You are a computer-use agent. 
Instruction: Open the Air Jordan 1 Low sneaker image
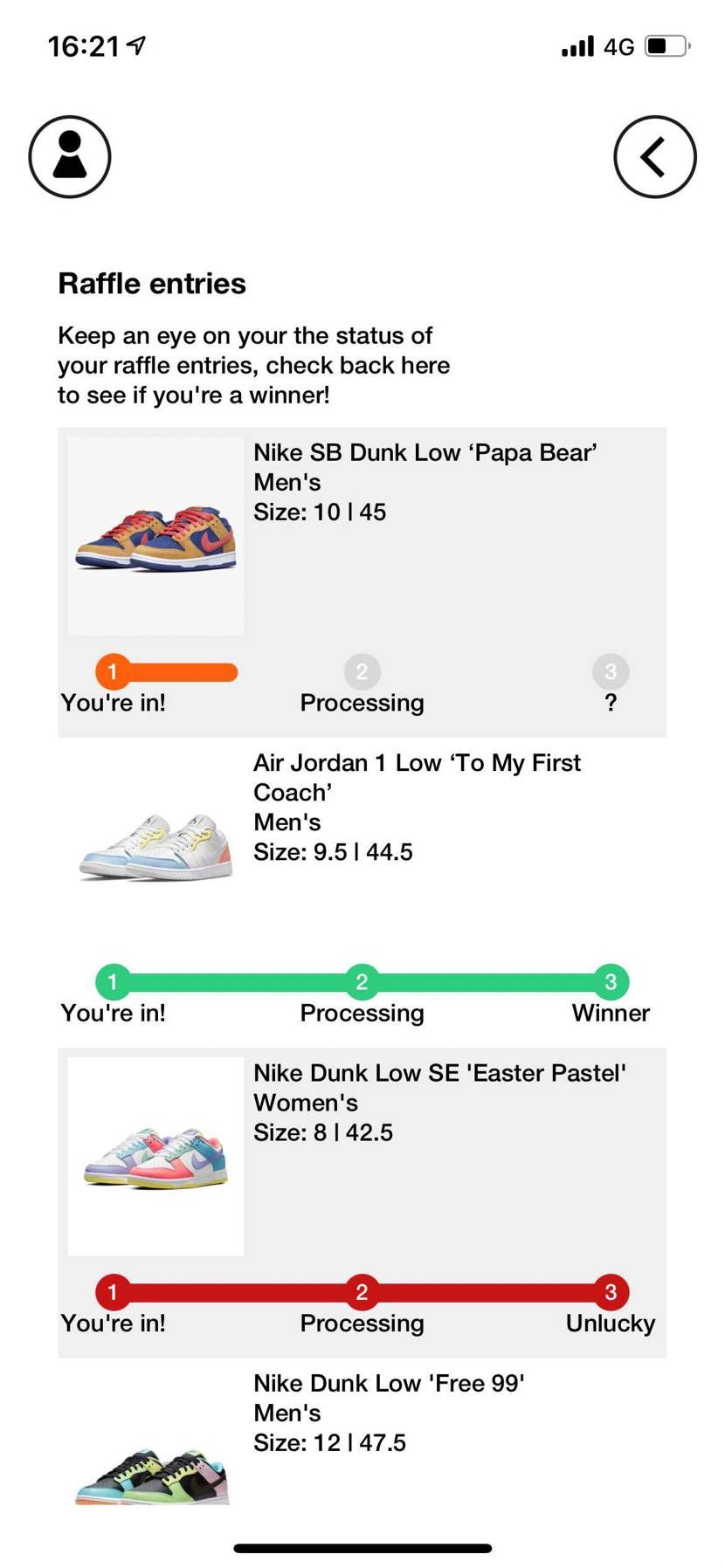pyautogui.click(x=156, y=847)
